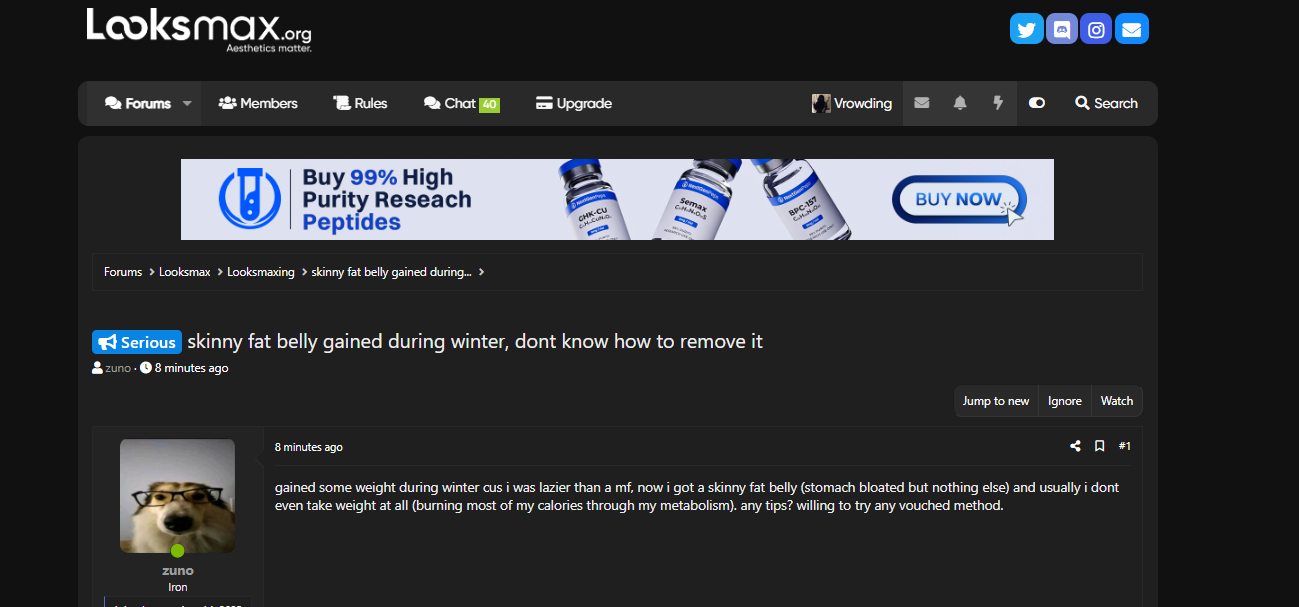Open the Forums menu
The height and width of the screenshot is (607, 1299).
(137, 103)
